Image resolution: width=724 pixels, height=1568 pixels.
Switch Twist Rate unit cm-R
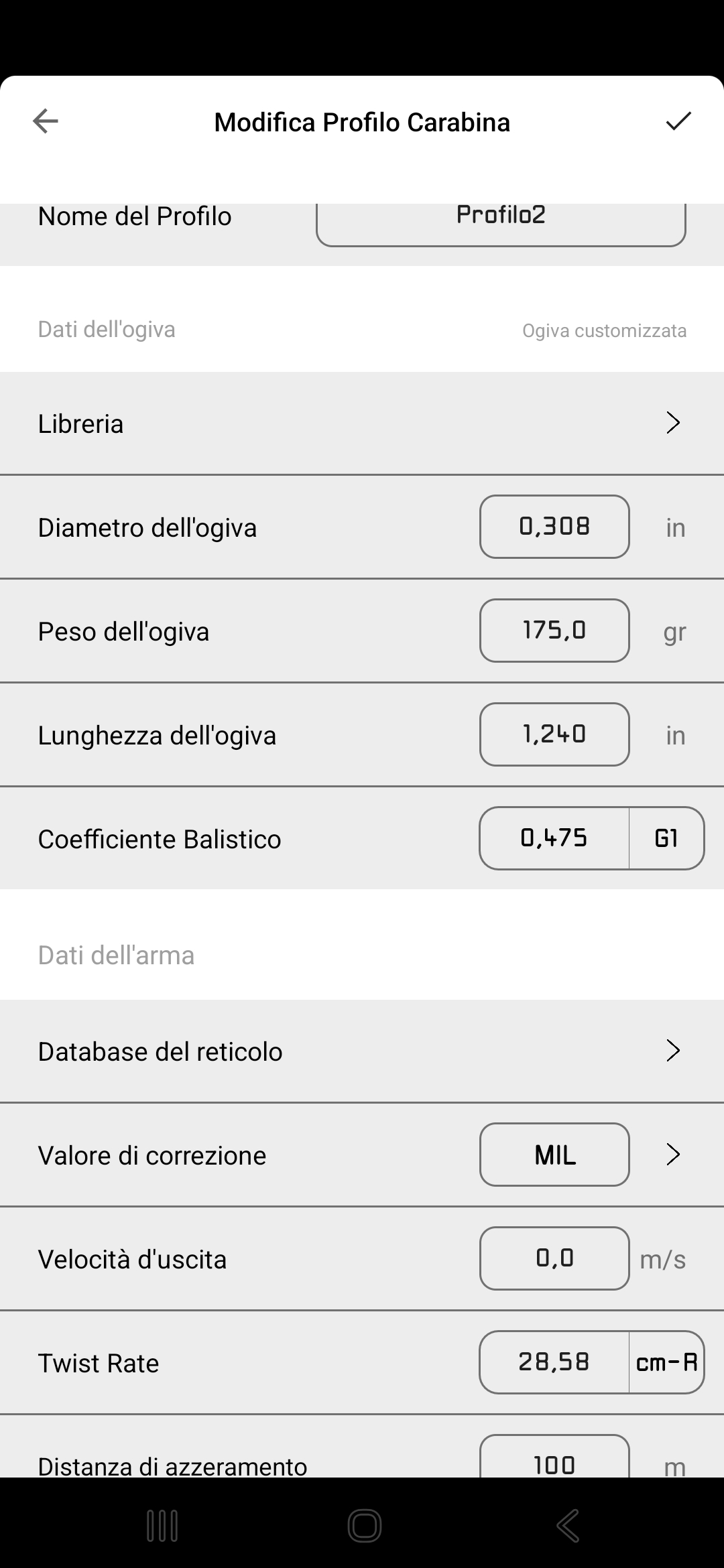click(x=666, y=1362)
